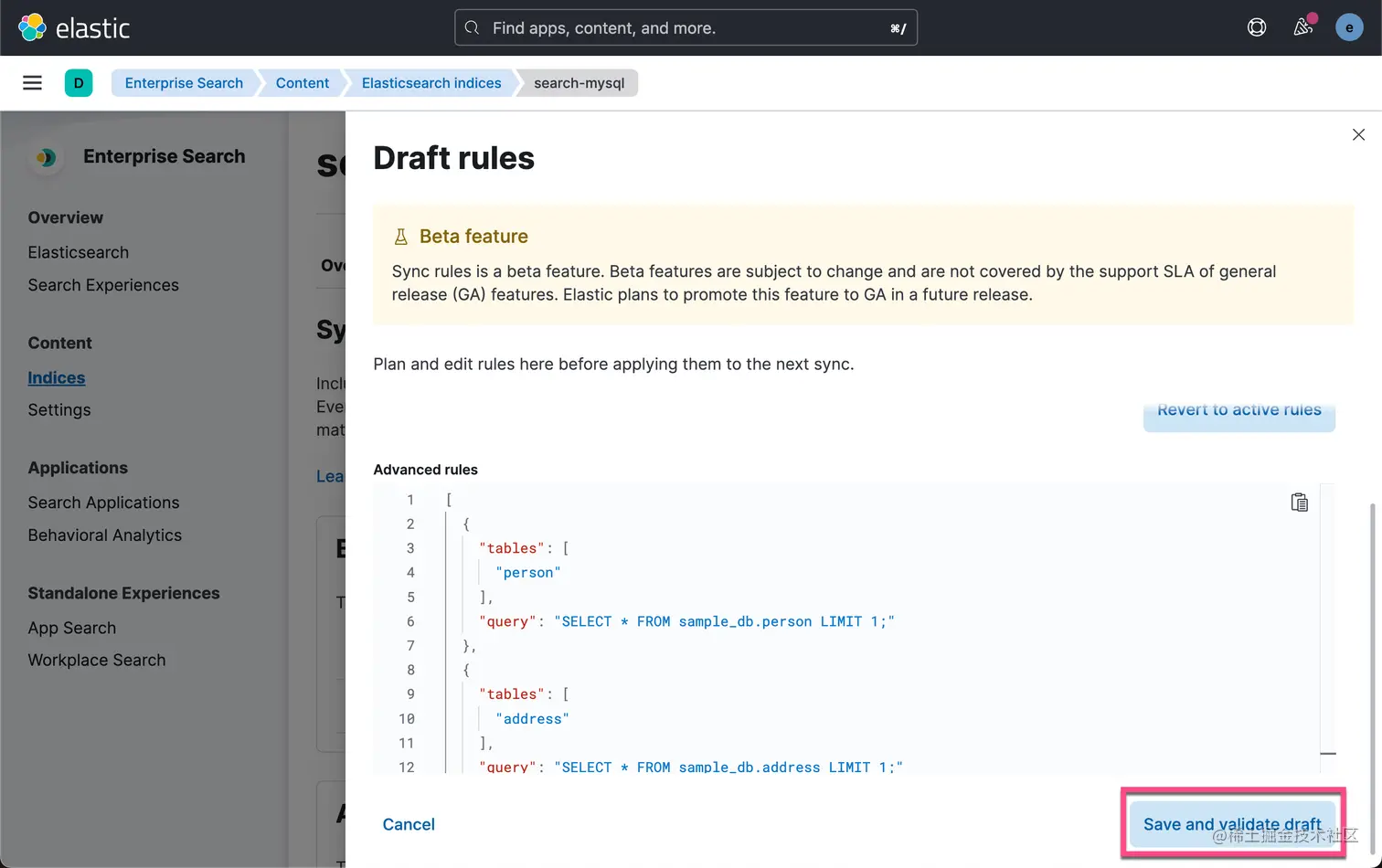Click into the Advanced rules code editor

point(845,630)
